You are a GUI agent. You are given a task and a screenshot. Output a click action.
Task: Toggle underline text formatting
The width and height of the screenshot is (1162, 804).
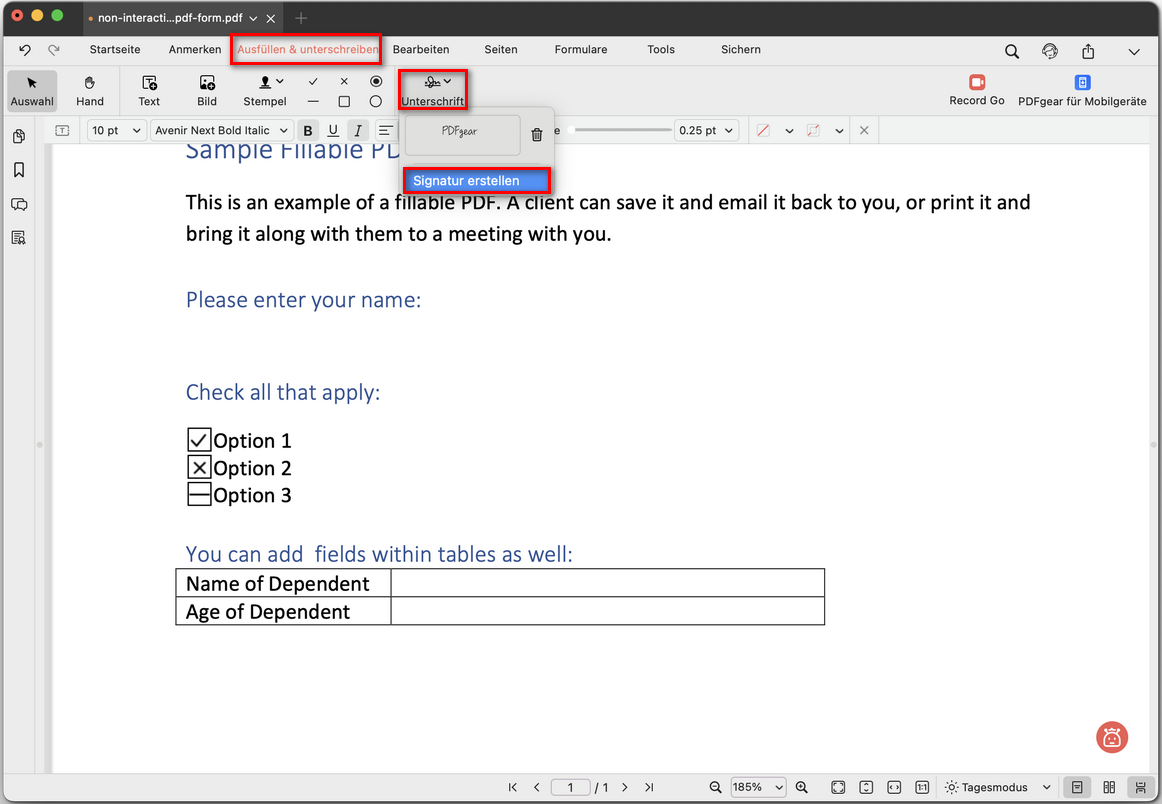(x=333, y=130)
